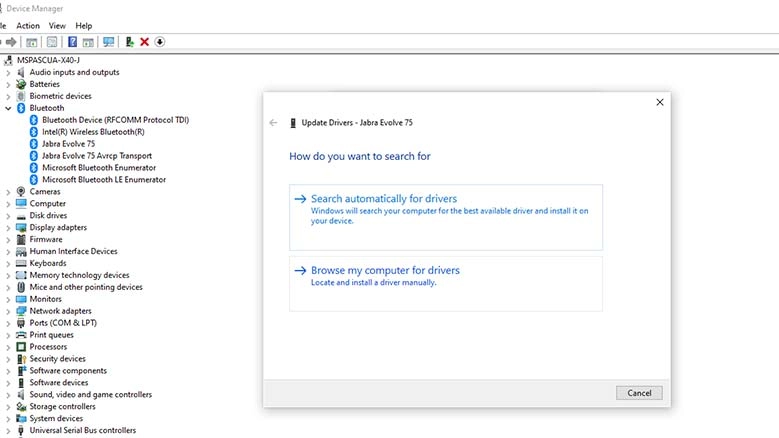The width and height of the screenshot is (779, 438).
Task: Expand the System devices node
Action: (8, 419)
